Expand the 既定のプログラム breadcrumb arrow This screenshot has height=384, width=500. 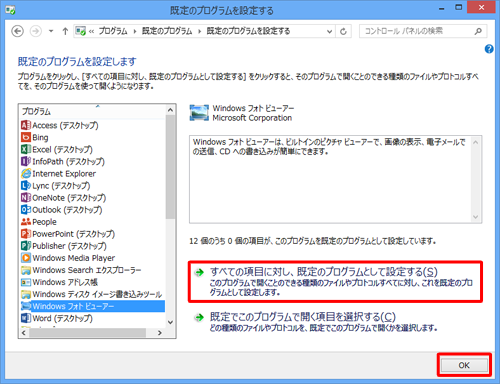click(200, 31)
